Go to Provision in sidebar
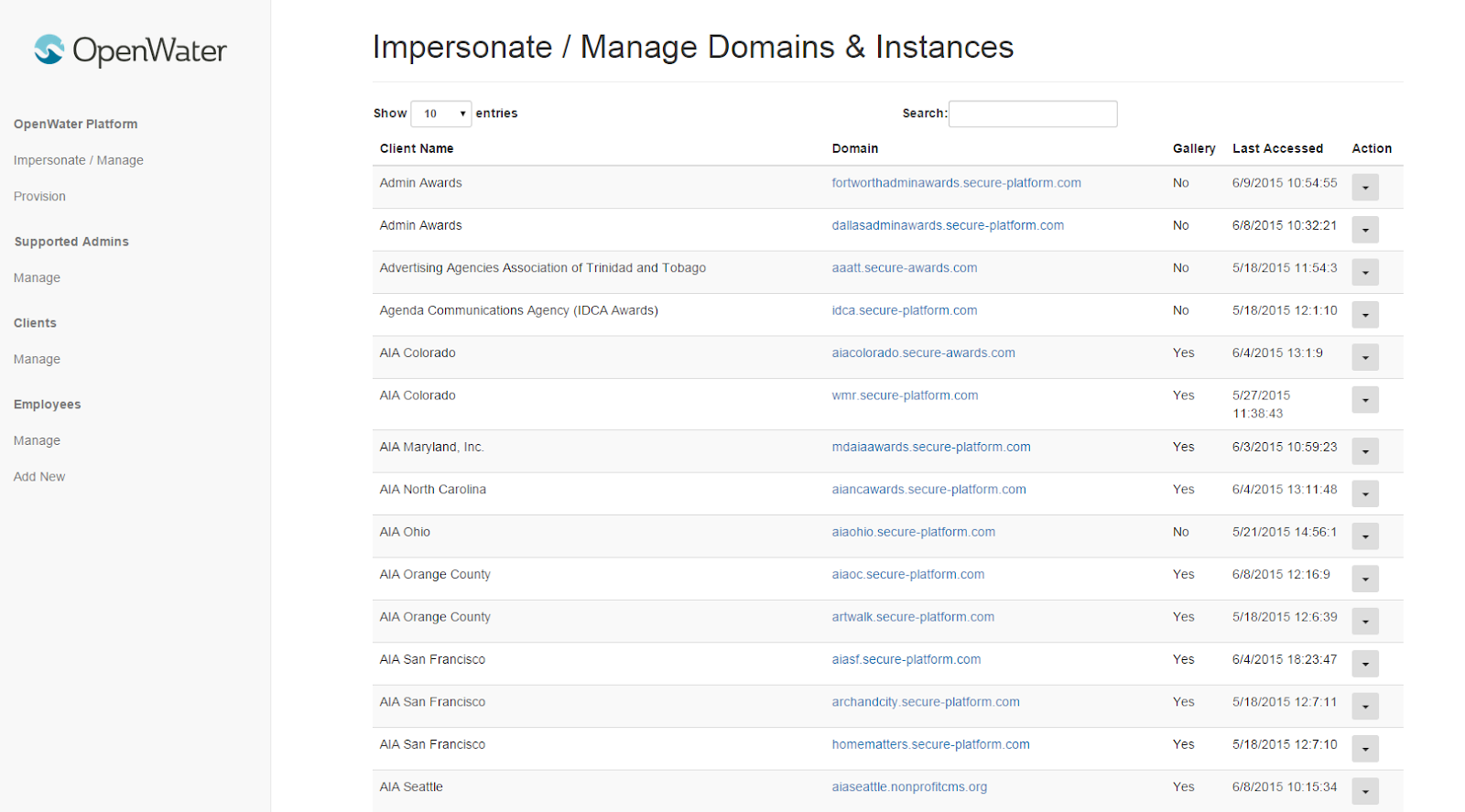 39,197
